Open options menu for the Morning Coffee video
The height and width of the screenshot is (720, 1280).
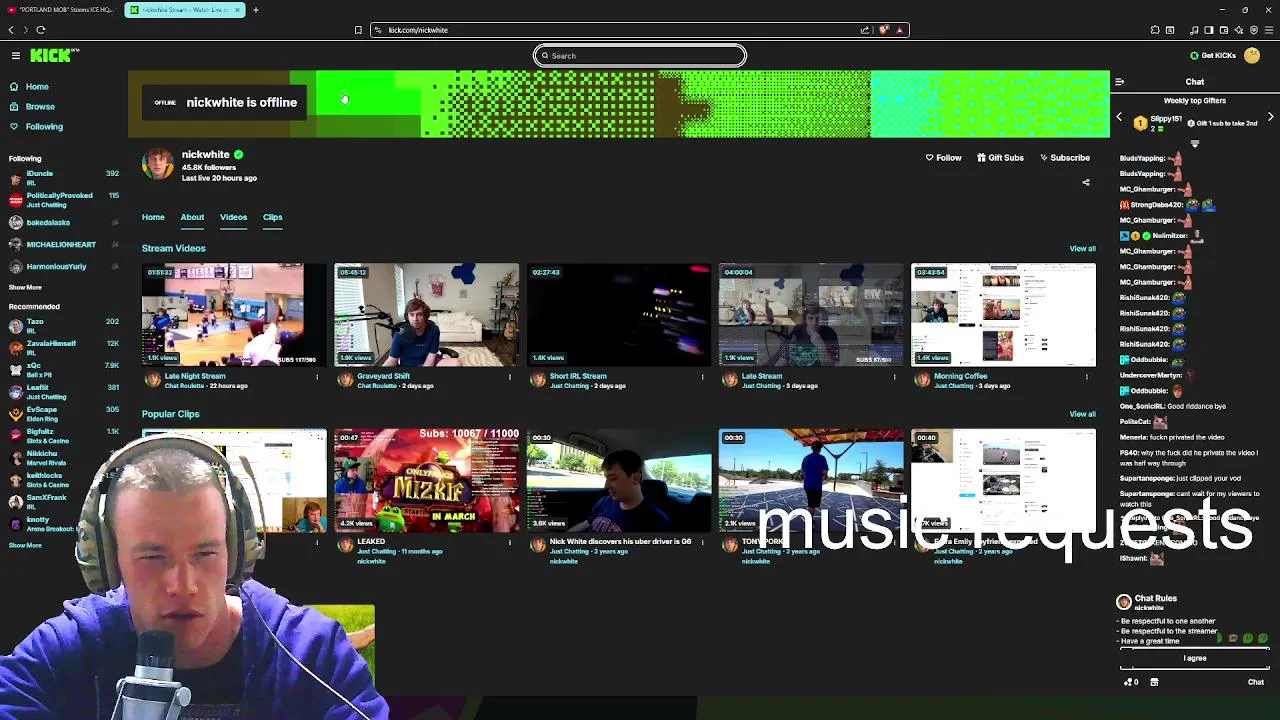pyautogui.click(x=1087, y=377)
